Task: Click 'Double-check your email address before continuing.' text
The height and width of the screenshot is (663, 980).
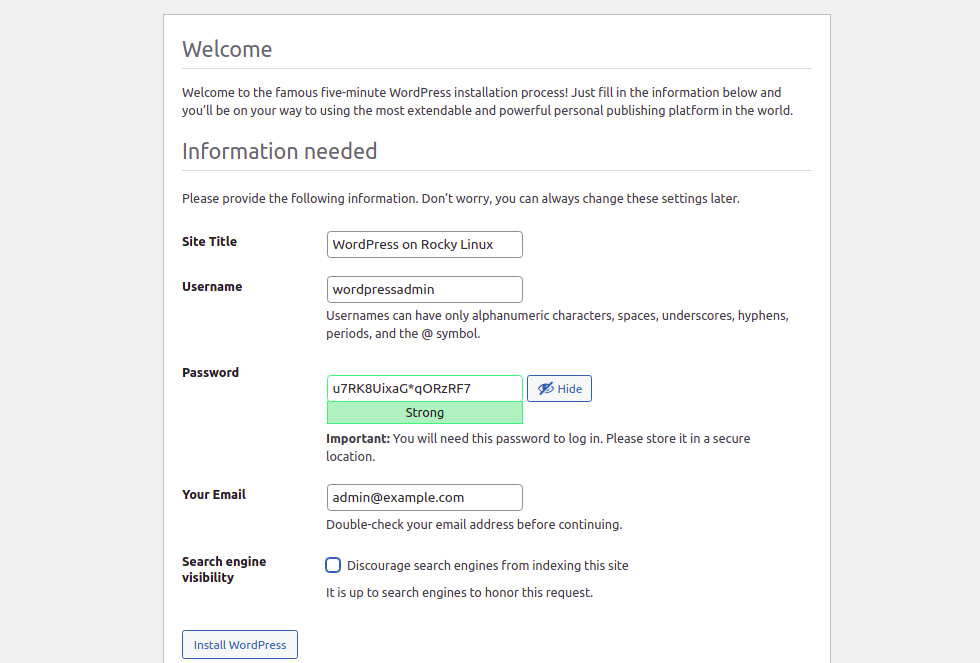Action: [474, 524]
